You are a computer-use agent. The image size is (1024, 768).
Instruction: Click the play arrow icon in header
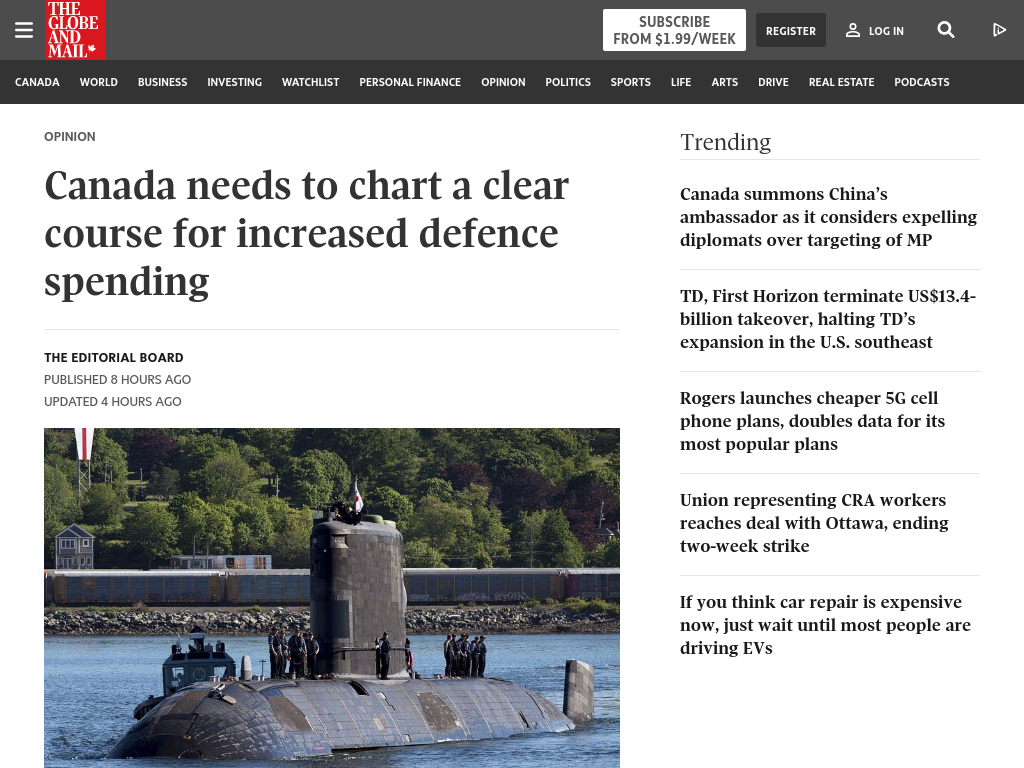point(999,30)
